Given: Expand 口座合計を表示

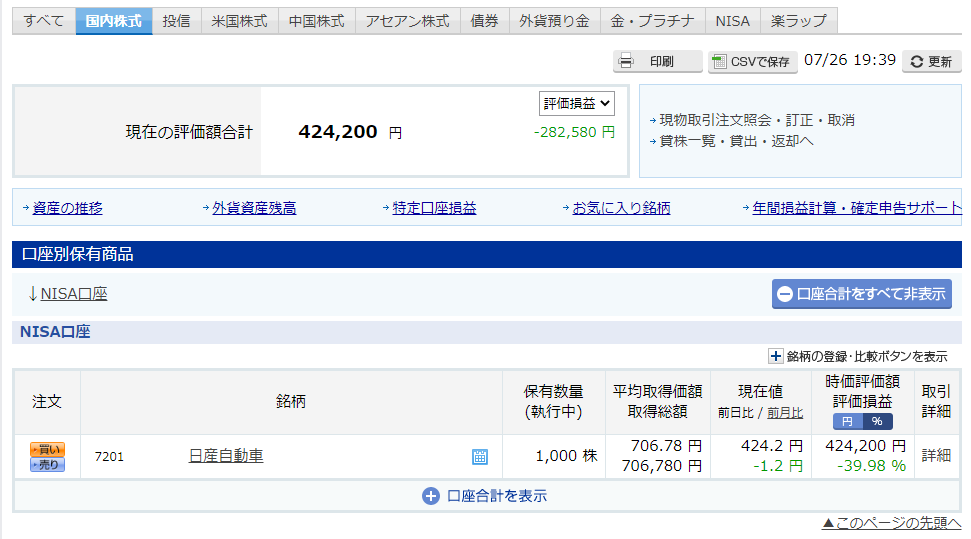Looking at the screenshot, I should click(485, 496).
